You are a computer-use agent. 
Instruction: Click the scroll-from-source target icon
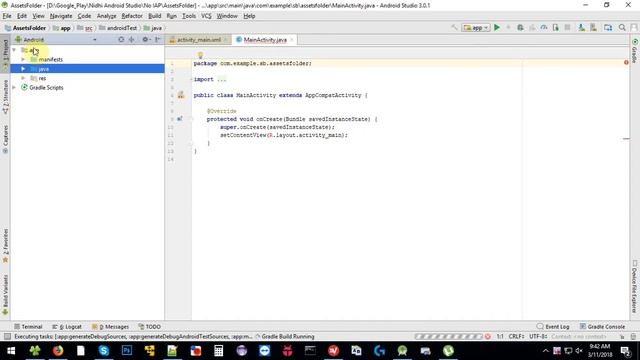[x=121, y=40]
